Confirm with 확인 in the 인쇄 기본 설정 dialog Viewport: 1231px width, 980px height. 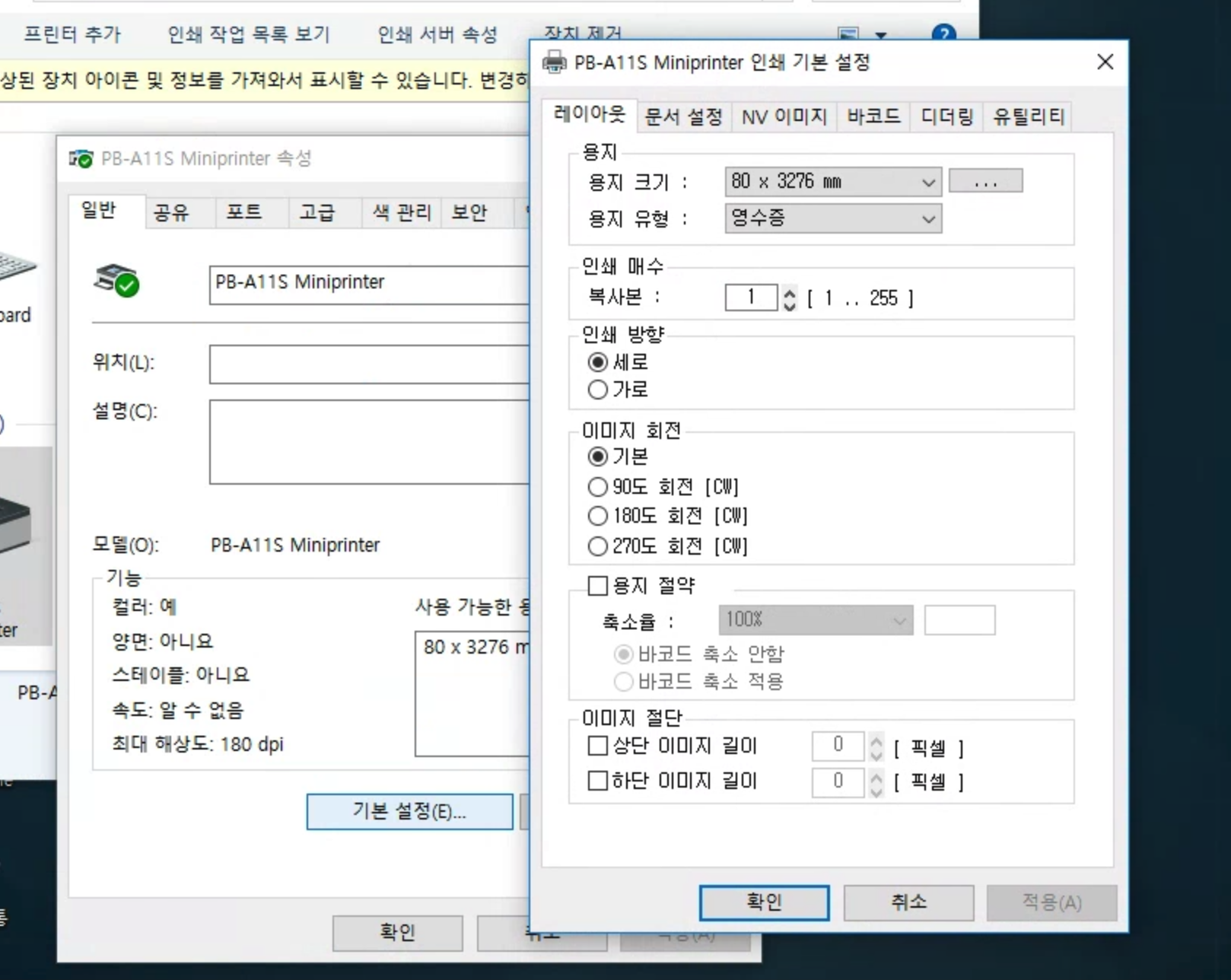765,902
